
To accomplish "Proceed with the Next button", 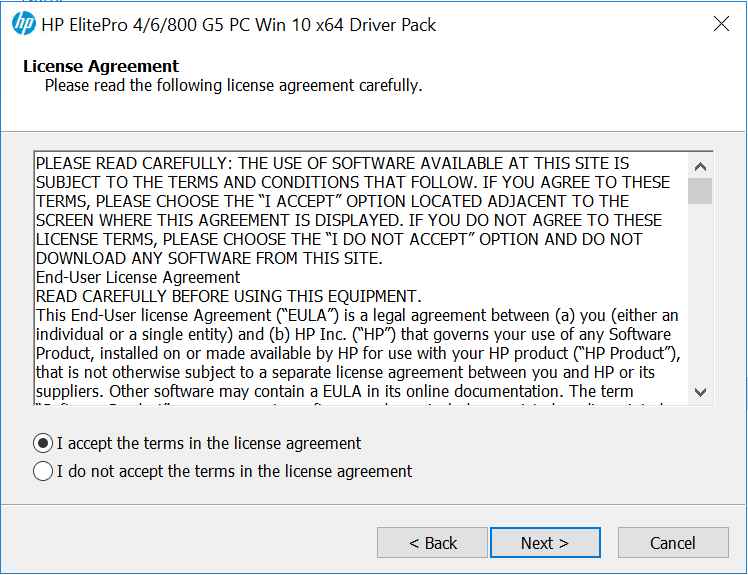I will pyautogui.click(x=545, y=543).
